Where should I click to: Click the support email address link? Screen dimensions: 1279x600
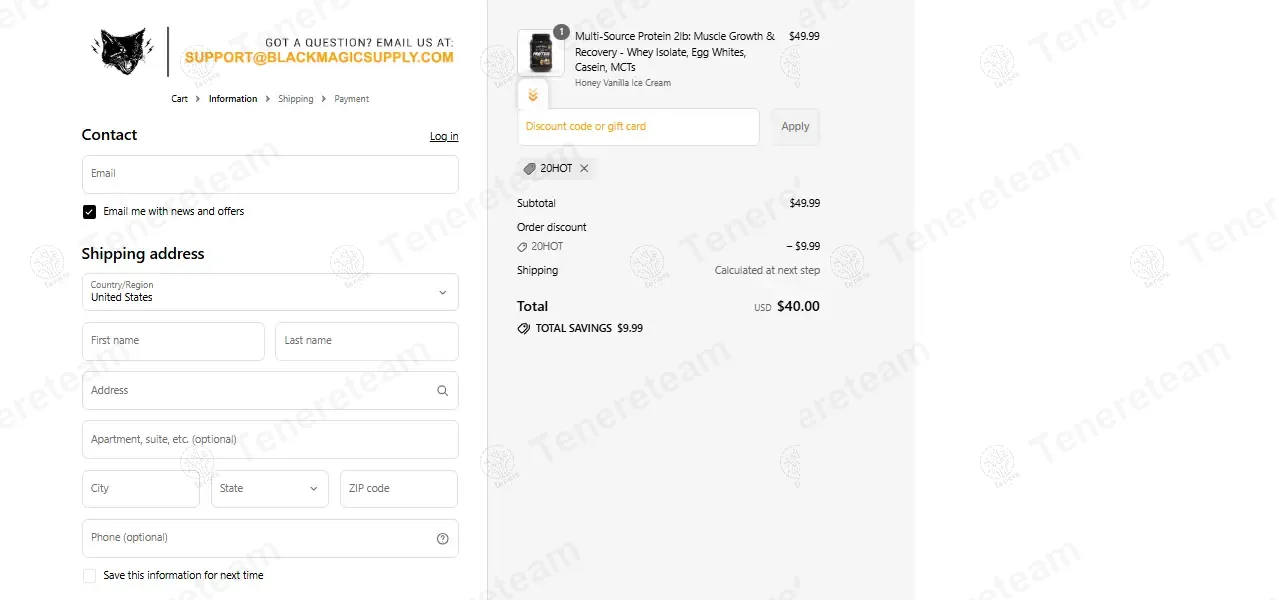coord(318,58)
